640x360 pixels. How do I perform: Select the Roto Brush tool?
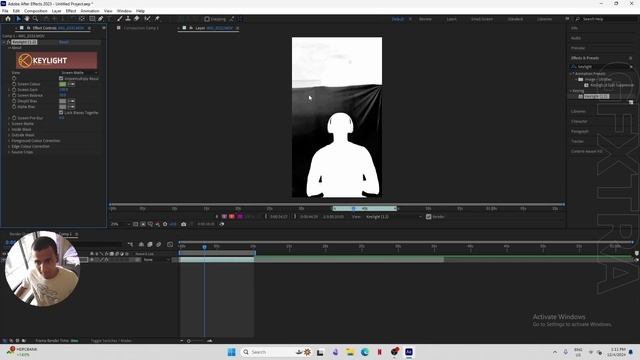tap(147, 19)
